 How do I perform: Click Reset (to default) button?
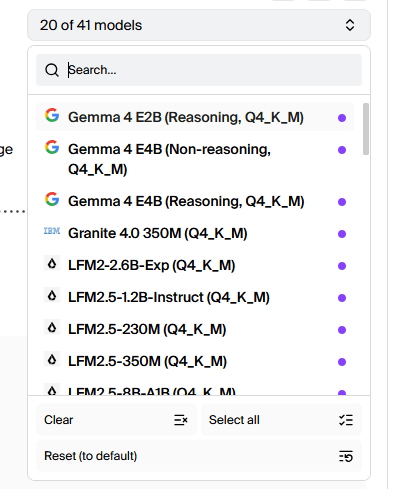tap(199, 456)
